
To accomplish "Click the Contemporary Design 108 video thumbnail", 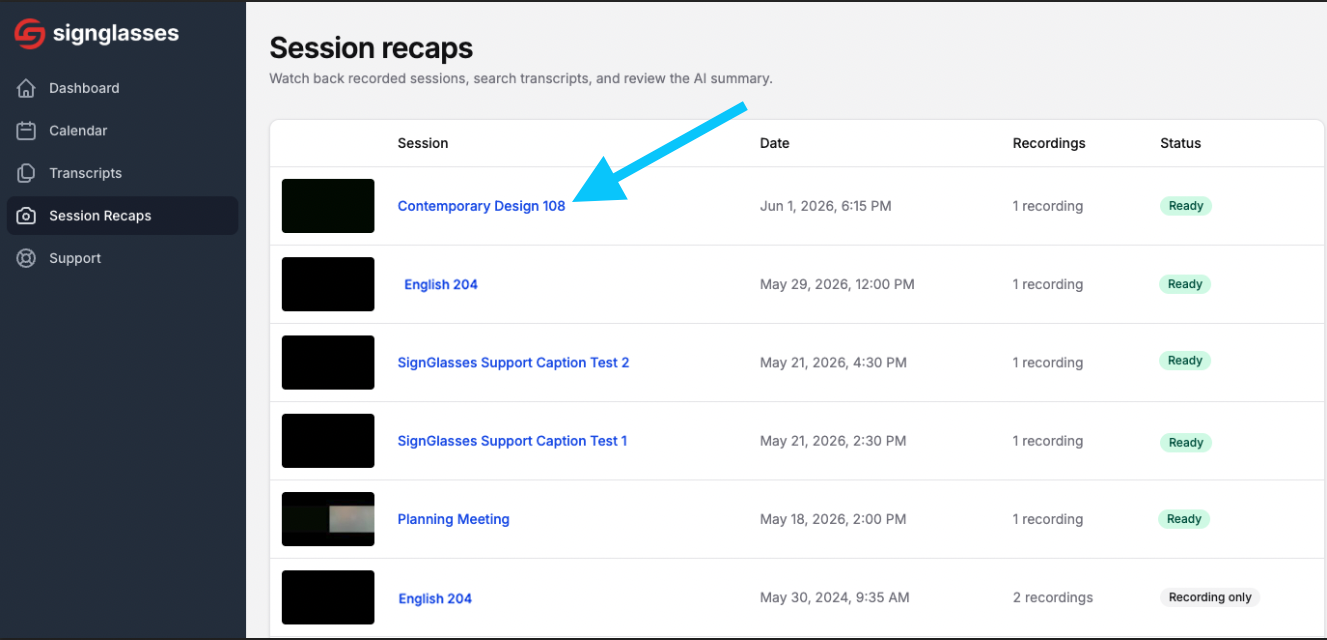I will 328,206.
